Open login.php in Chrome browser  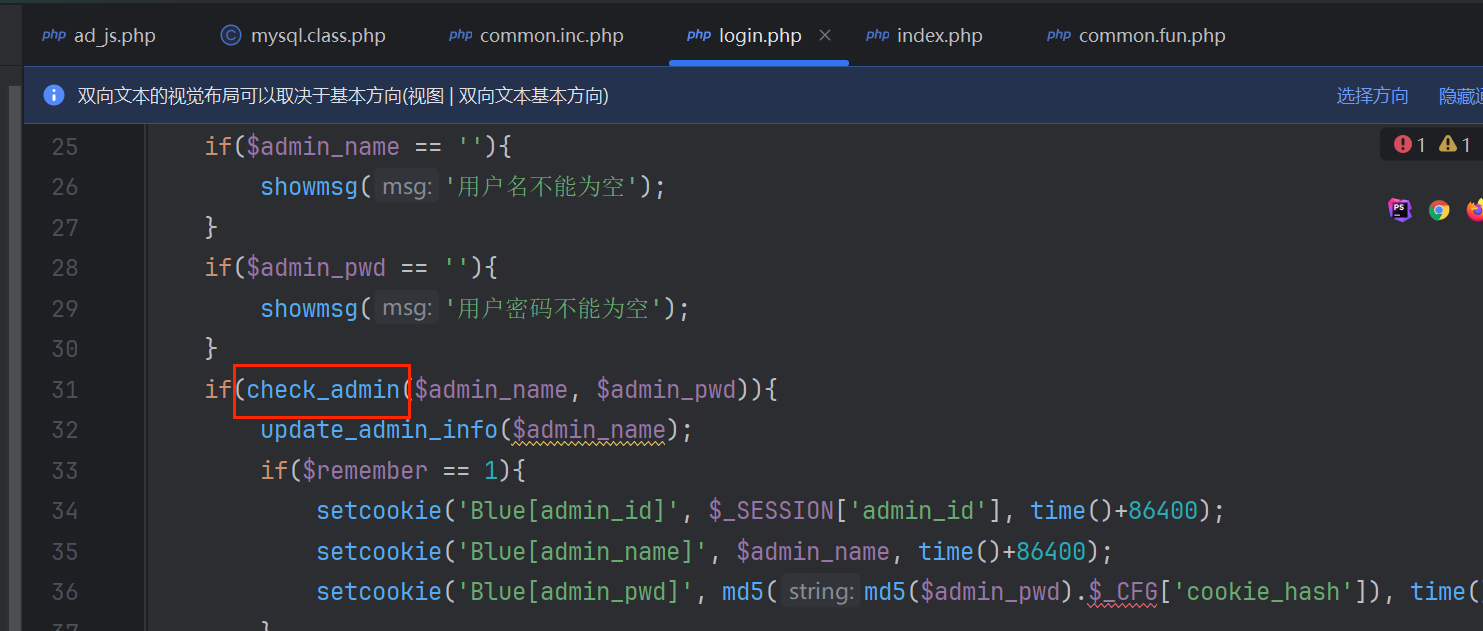point(1439,210)
